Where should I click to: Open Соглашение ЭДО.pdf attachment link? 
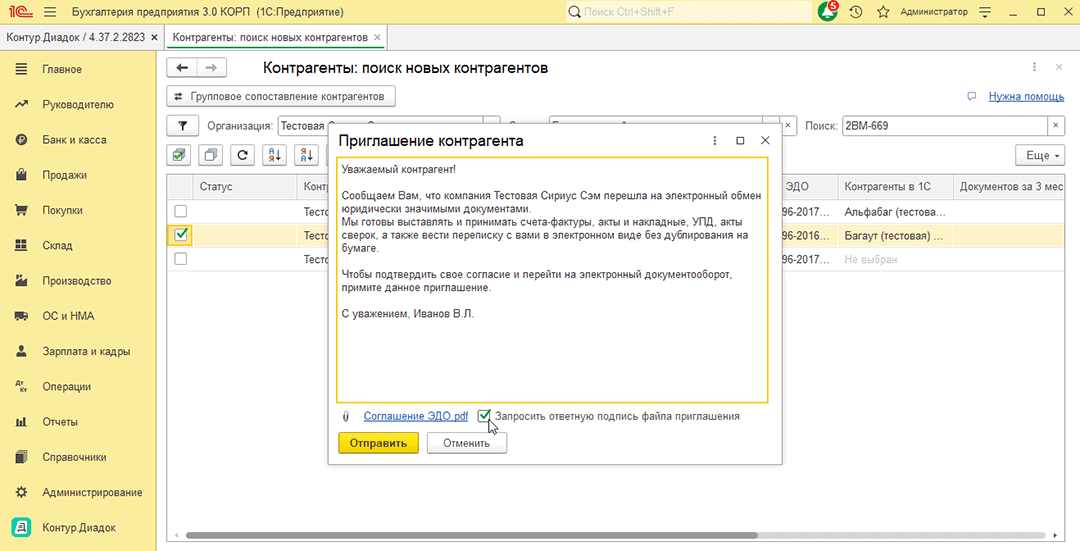416,416
